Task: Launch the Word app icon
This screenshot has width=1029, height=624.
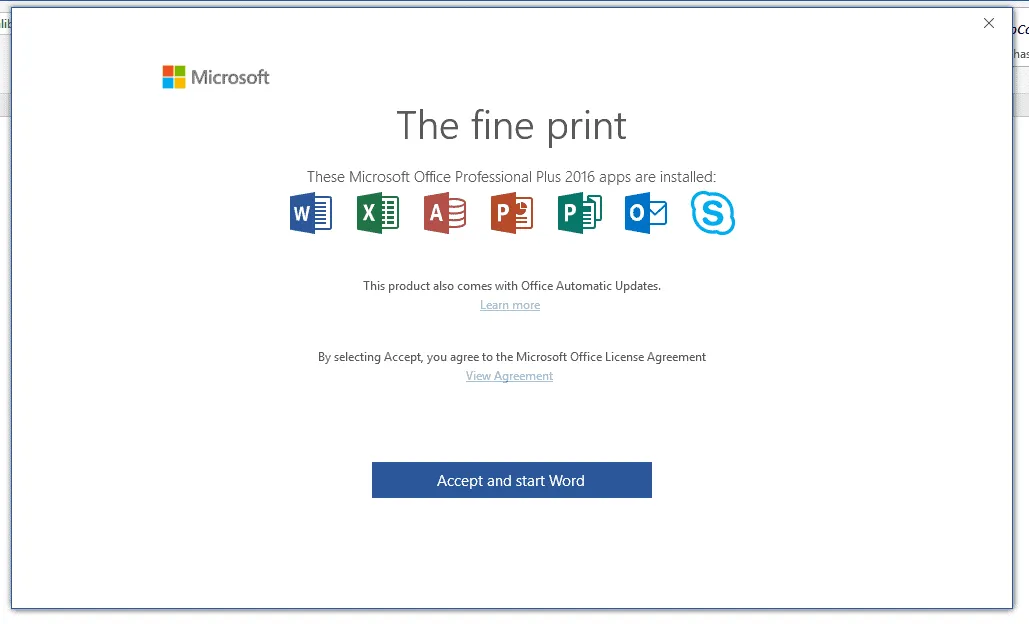Action: point(310,212)
